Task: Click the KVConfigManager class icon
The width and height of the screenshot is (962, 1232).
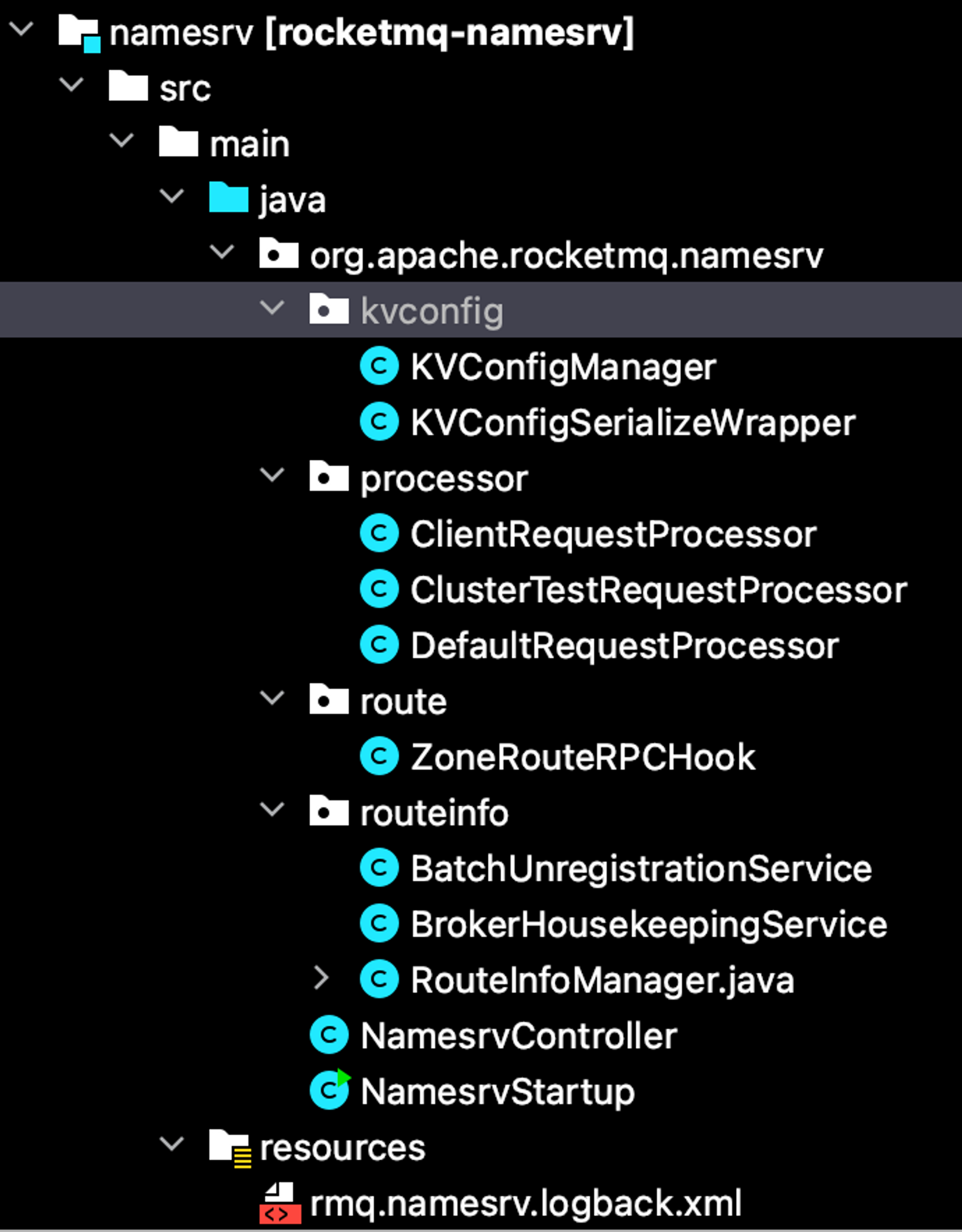Action: (379, 365)
